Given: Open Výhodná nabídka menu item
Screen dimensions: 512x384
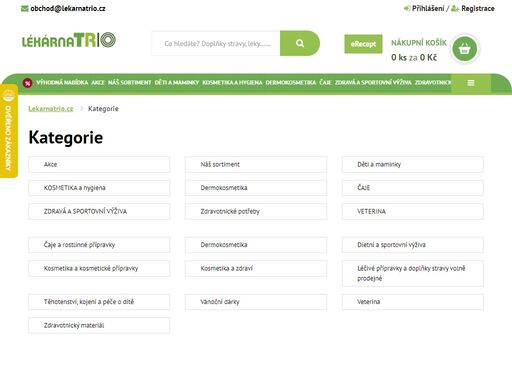Looking at the screenshot, I should [62, 82].
